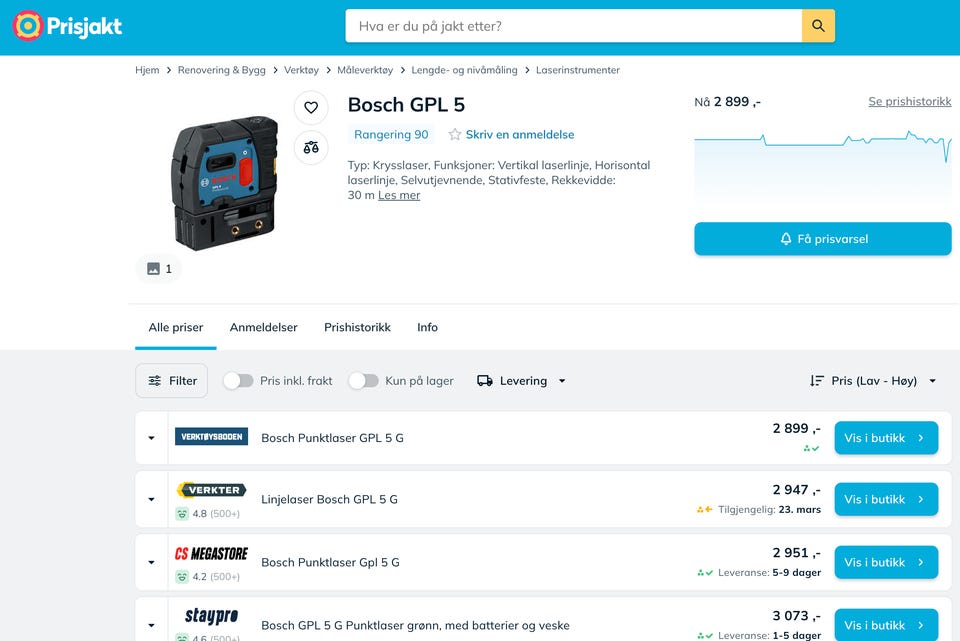Click the Få prisvarsel button
The width and height of the screenshot is (960, 641).
[823, 239]
